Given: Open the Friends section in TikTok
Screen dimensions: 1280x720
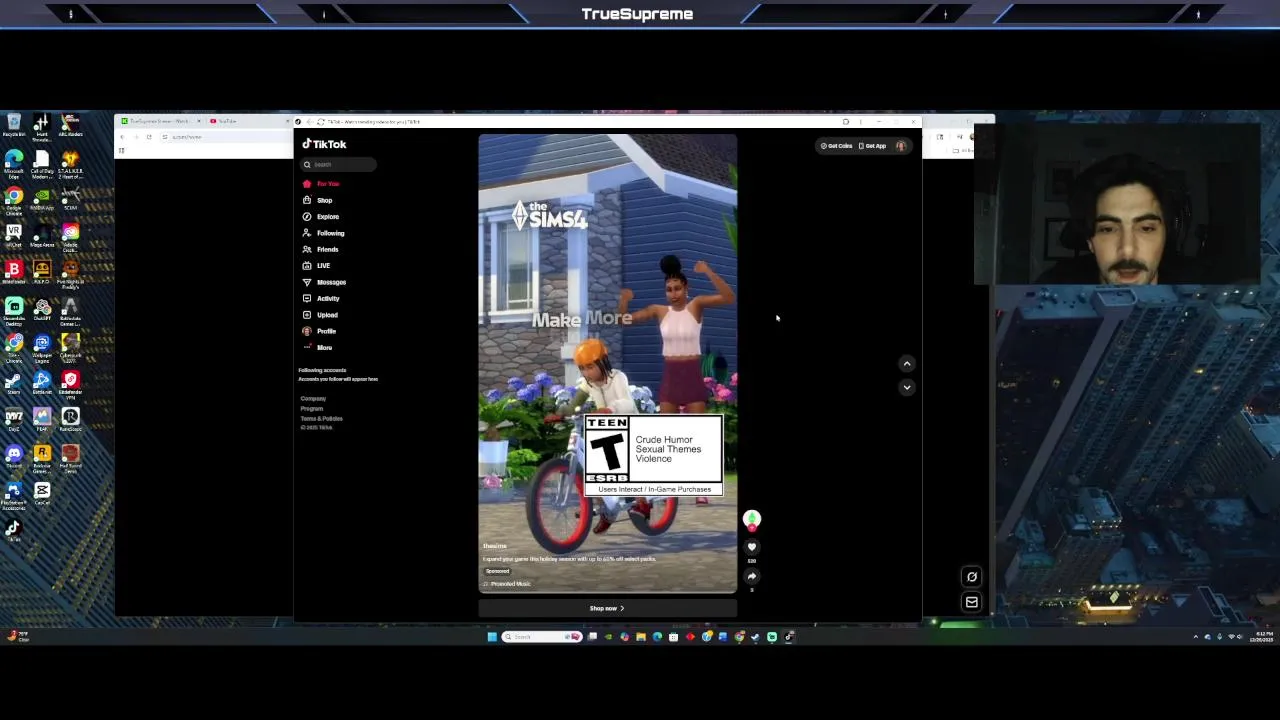Looking at the screenshot, I should (x=321, y=249).
